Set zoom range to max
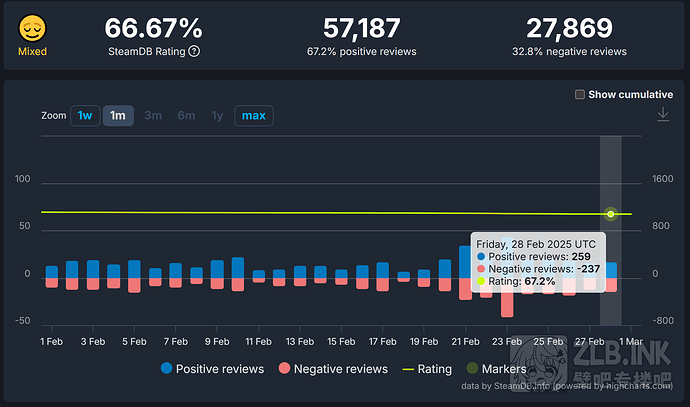This screenshot has width=690, height=407. pyautogui.click(x=253, y=116)
